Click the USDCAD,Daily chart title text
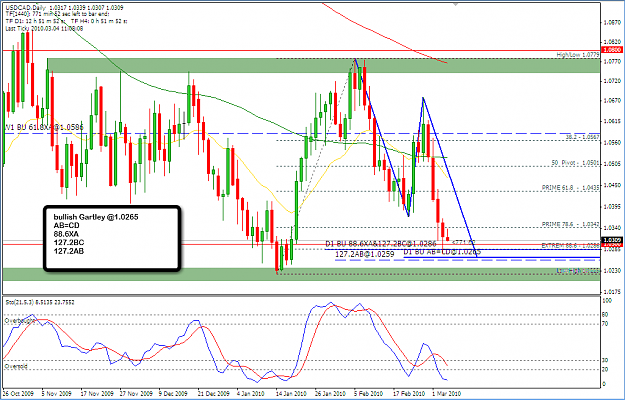Viewport: 625px width, 400px height. tap(26, 8)
